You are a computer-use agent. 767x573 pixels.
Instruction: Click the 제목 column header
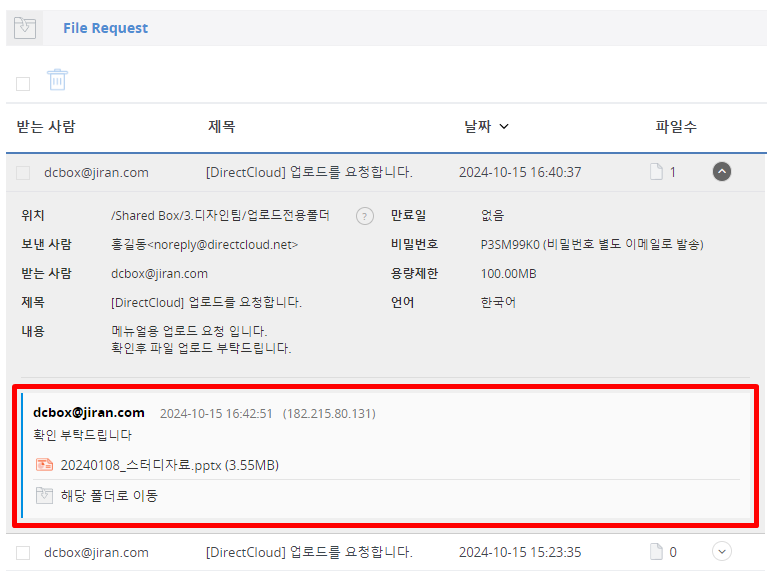(221, 127)
